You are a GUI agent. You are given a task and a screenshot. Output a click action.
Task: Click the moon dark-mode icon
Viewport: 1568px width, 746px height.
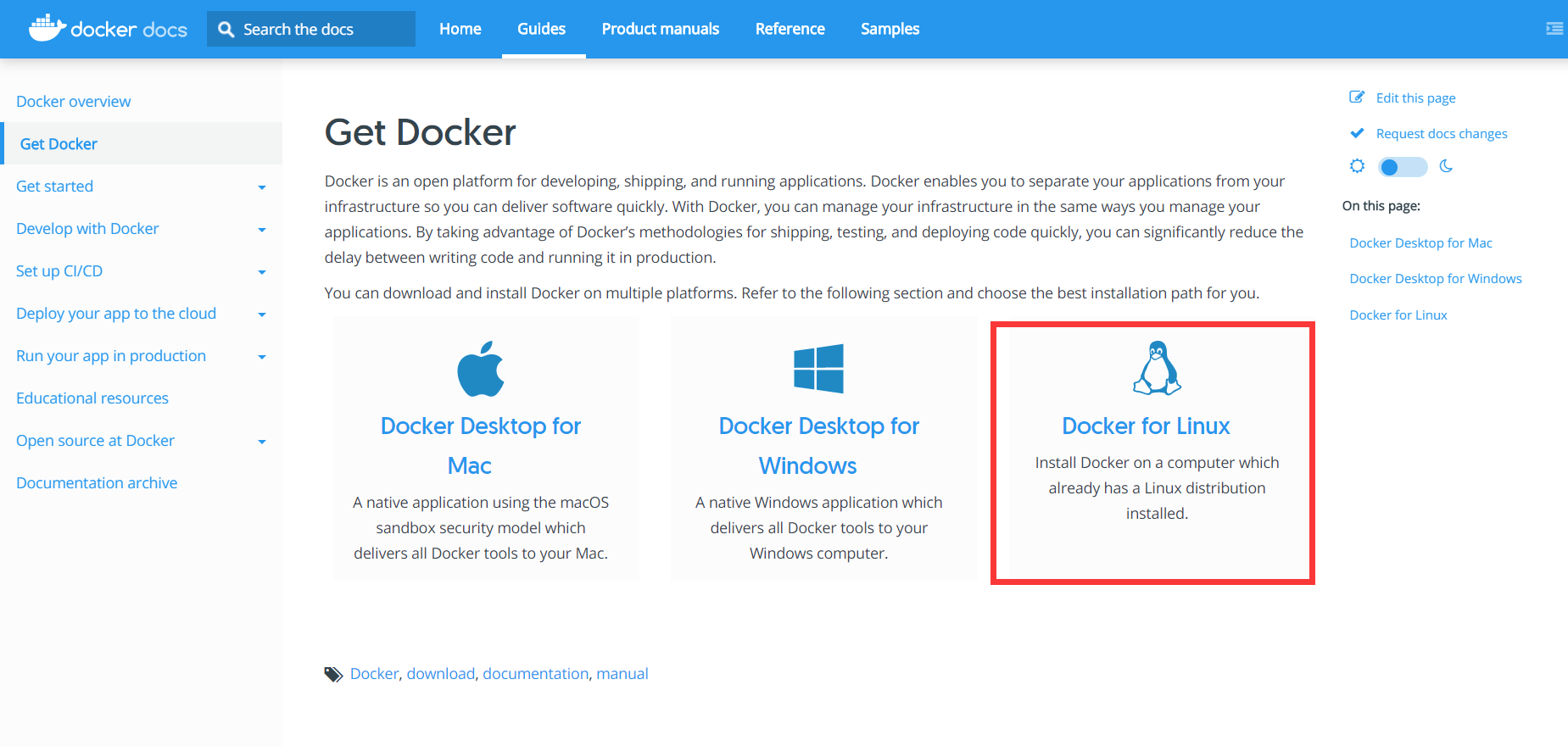[x=1446, y=166]
